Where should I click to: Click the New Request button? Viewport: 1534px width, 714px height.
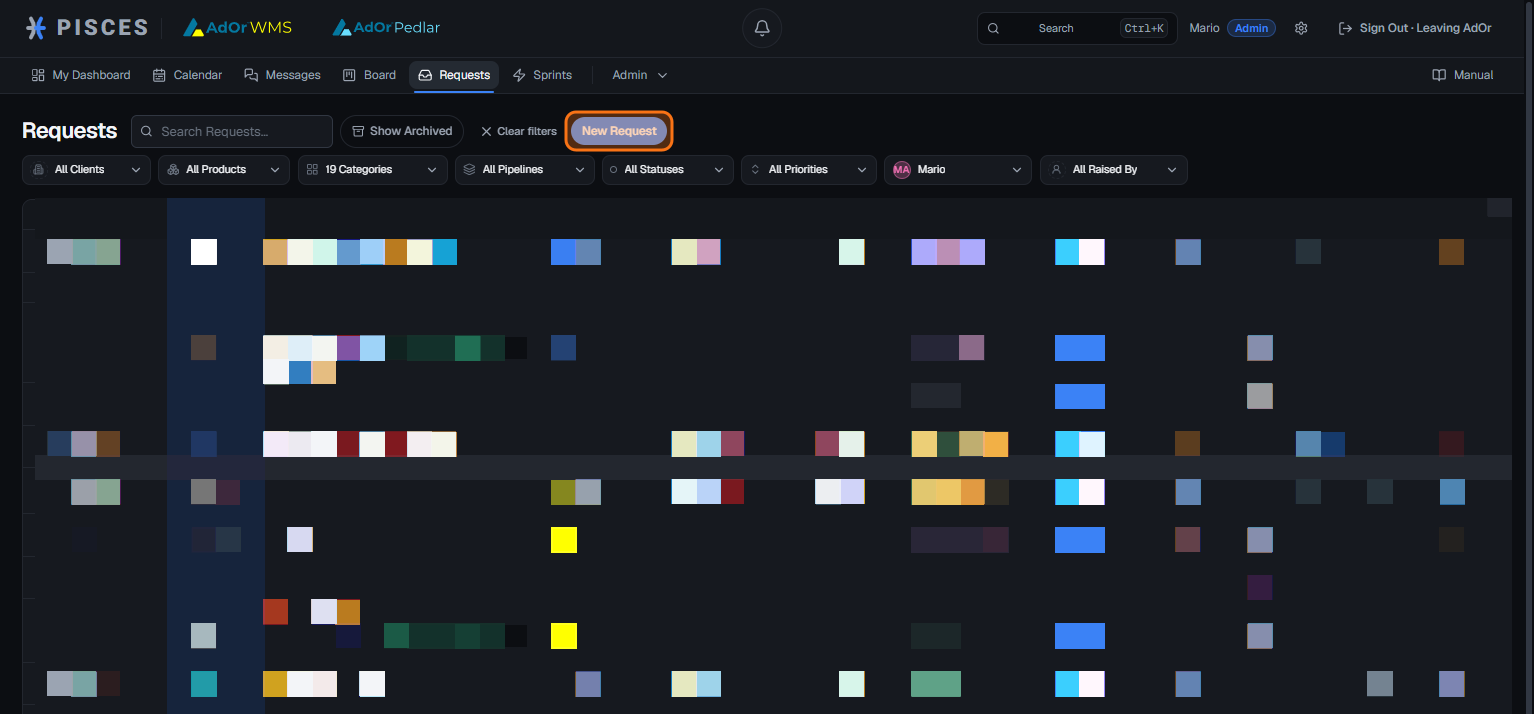coord(619,131)
